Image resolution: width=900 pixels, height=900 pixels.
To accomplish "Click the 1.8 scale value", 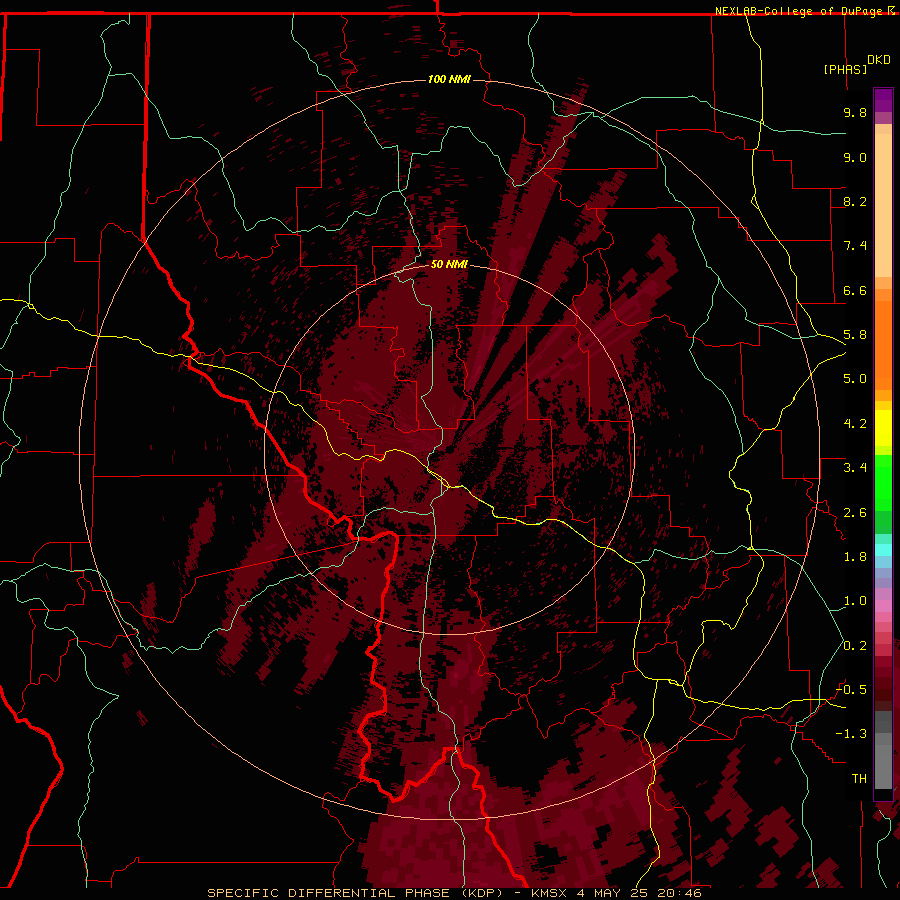I will tap(855, 557).
